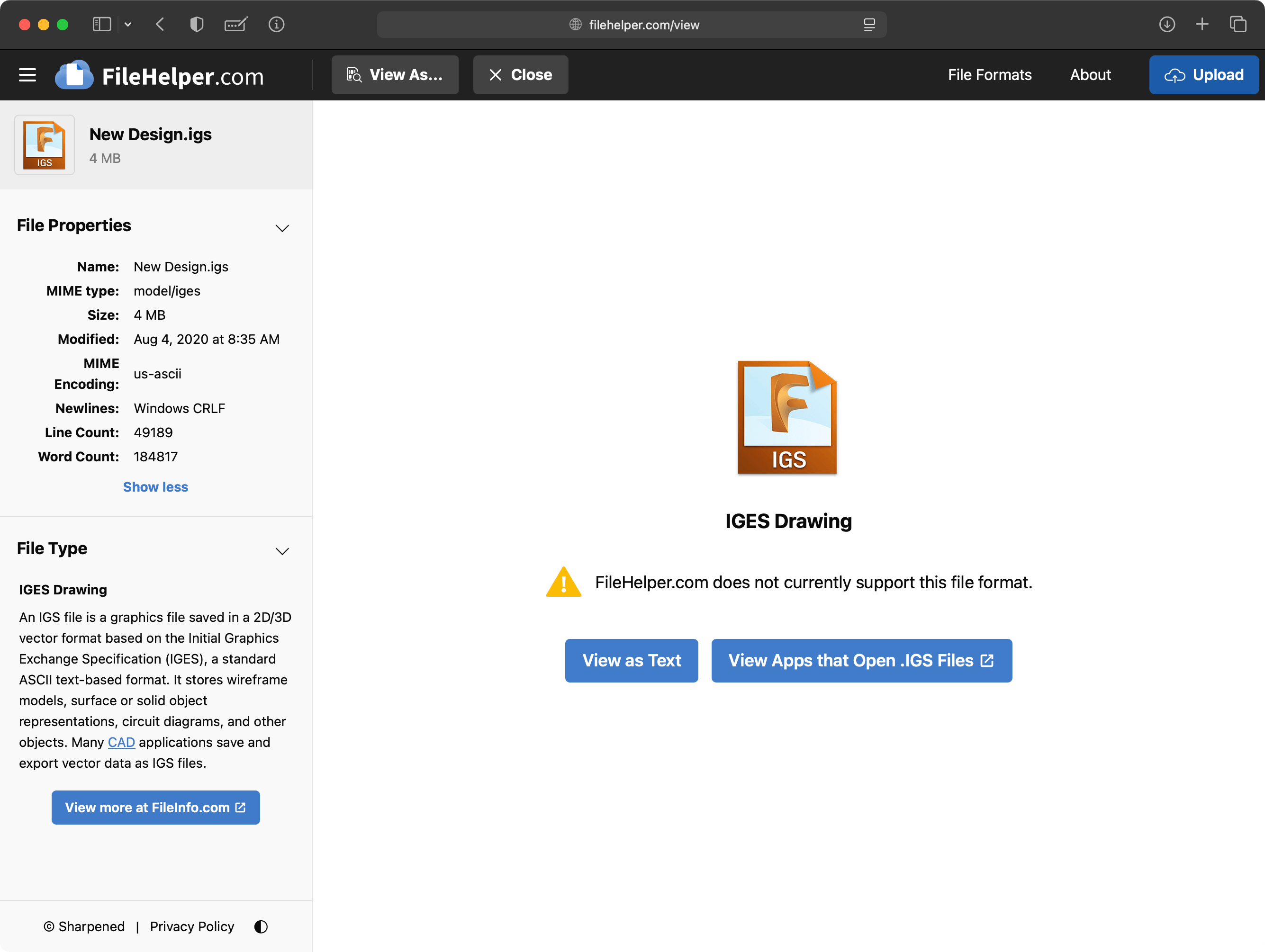Click the FileHelper.com logo
This screenshot has width=1265, height=952.
tap(74, 75)
